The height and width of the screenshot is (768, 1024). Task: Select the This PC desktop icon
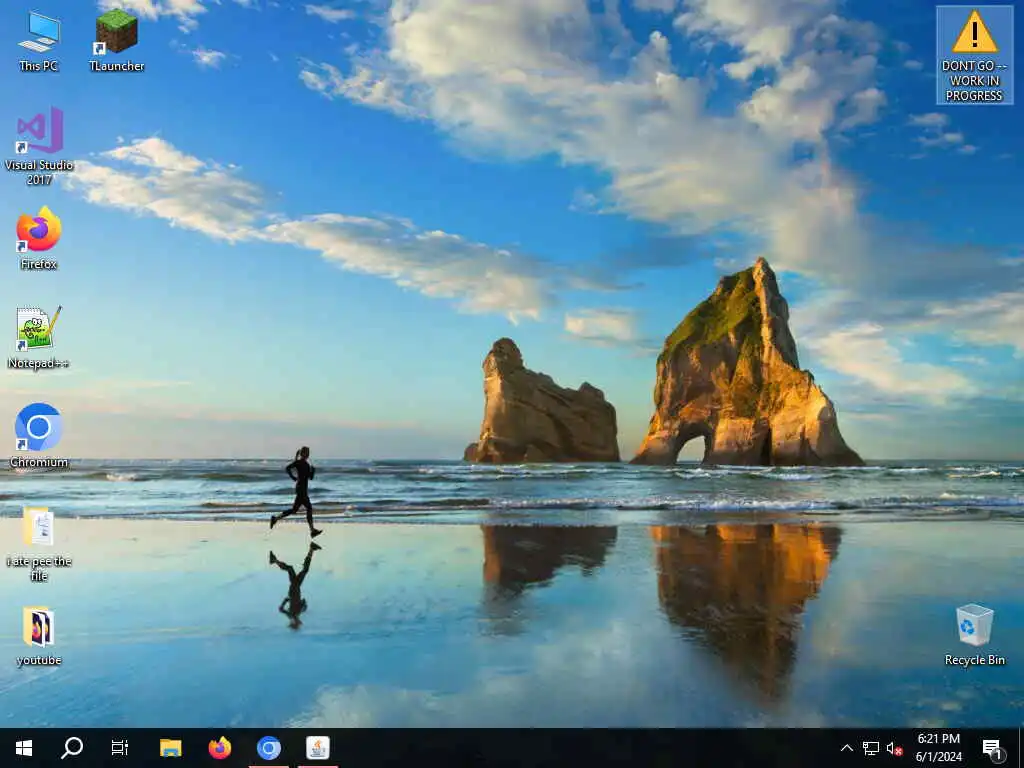point(39,40)
